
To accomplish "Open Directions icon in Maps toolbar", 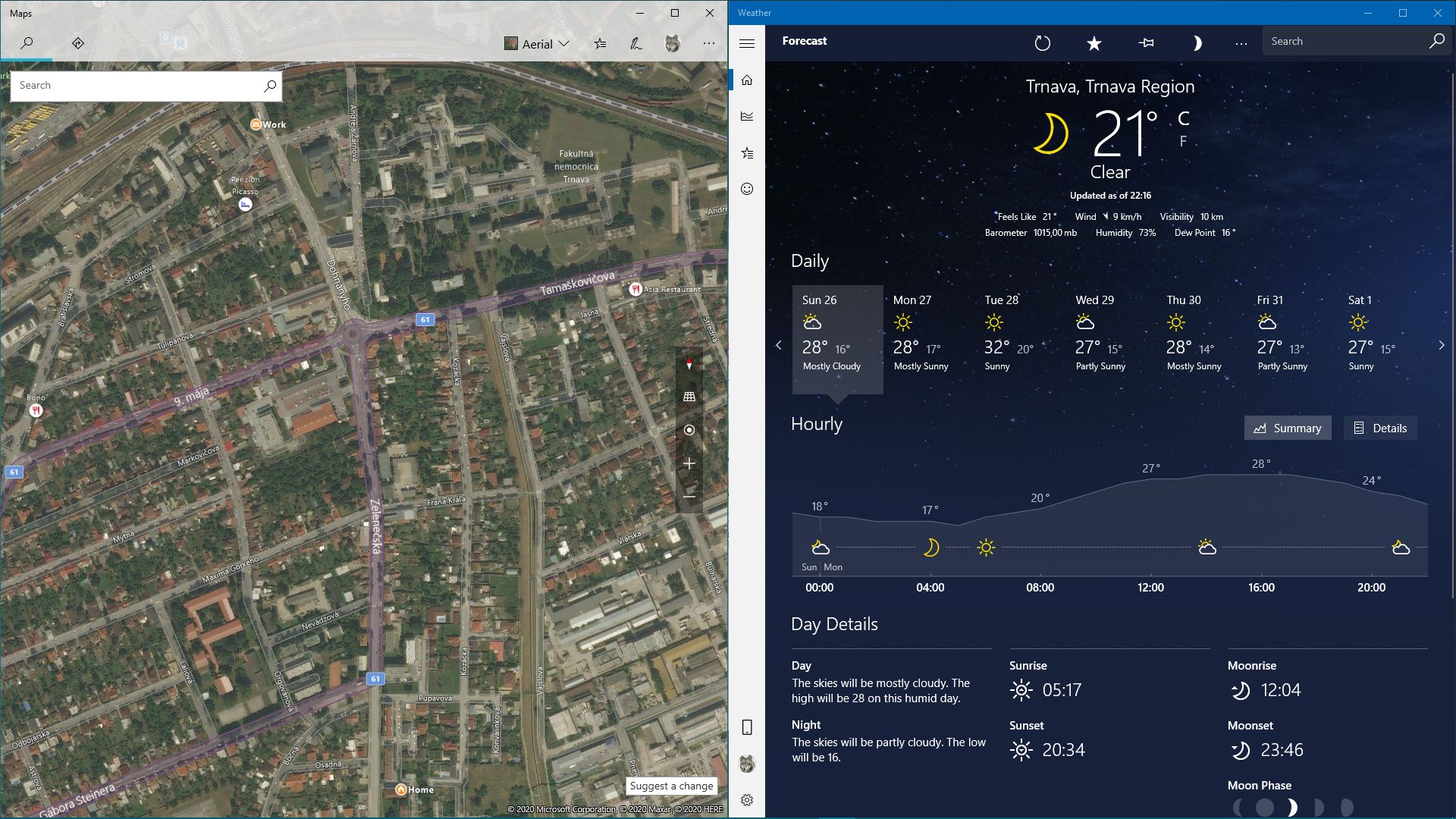I will pyautogui.click(x=77, y=43).
